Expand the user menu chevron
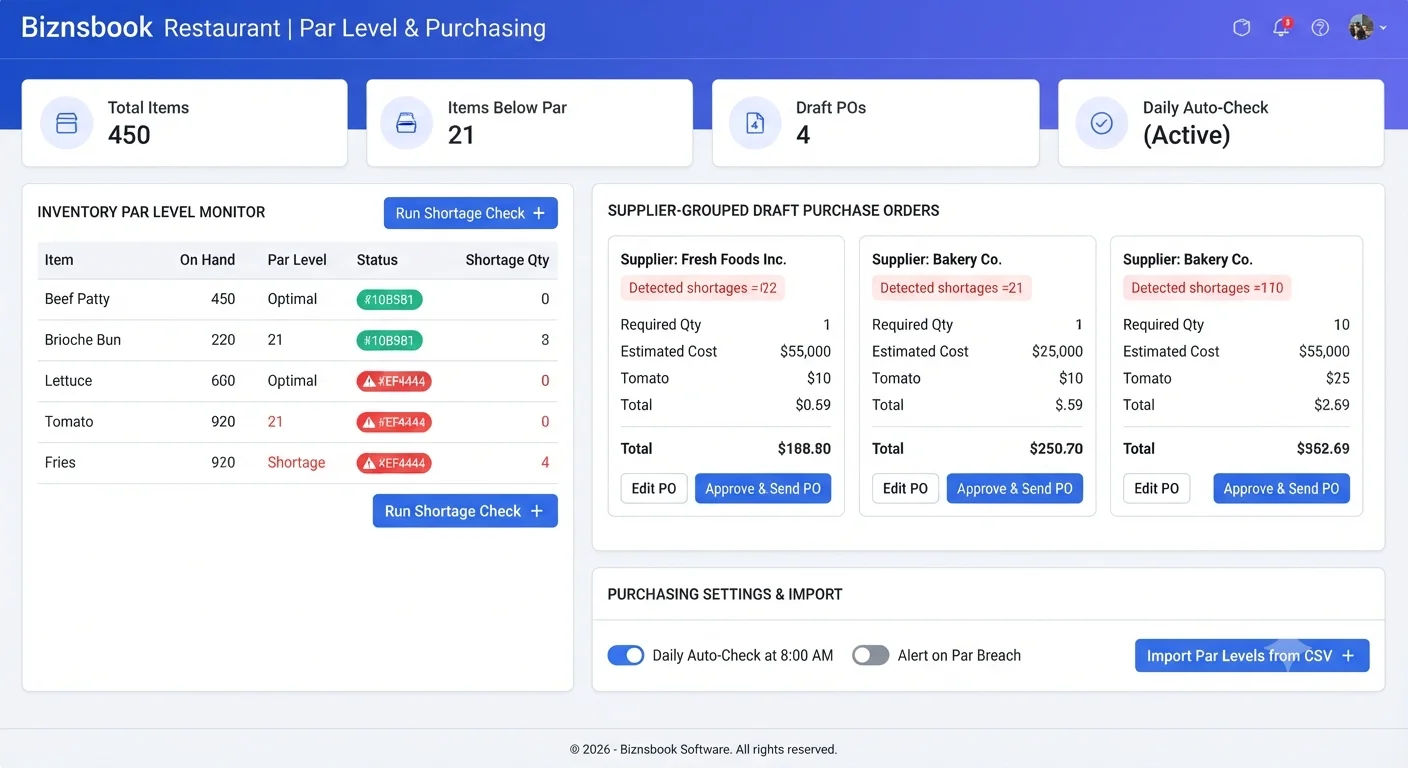1408x768 pixels. click(x=1383, y=28)
